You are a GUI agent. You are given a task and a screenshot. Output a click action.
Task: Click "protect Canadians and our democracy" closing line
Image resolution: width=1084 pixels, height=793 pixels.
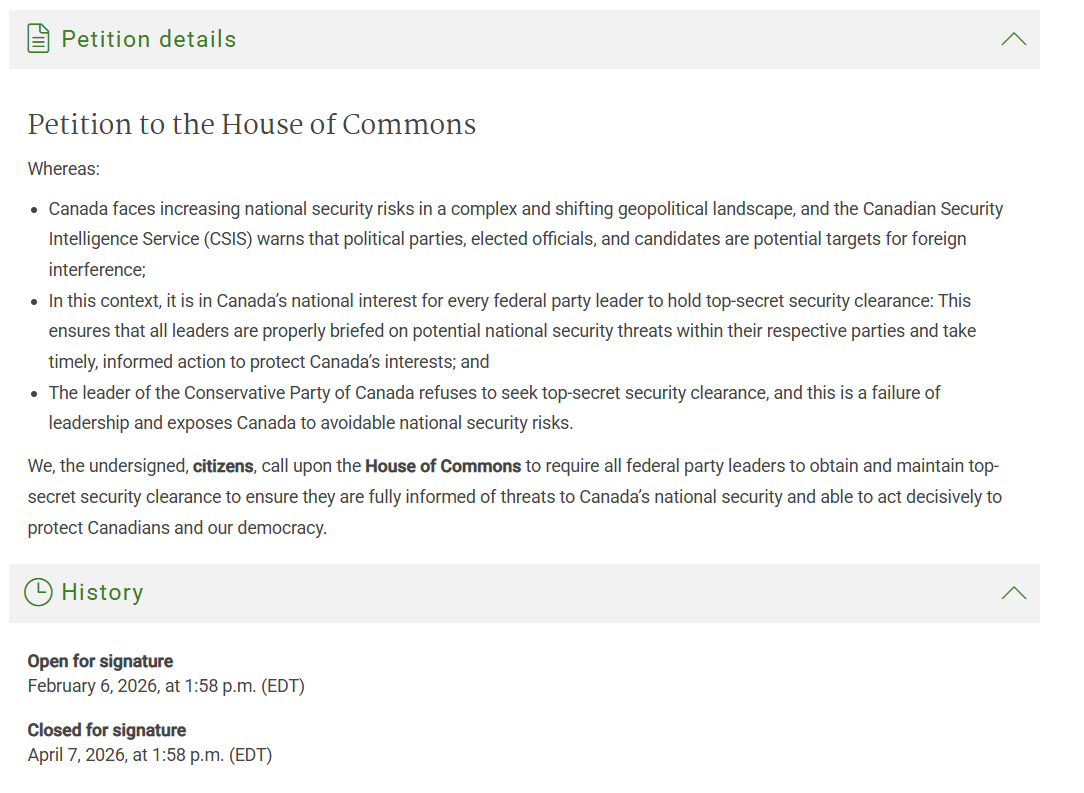pyautogui.click(x=177, y=527)
